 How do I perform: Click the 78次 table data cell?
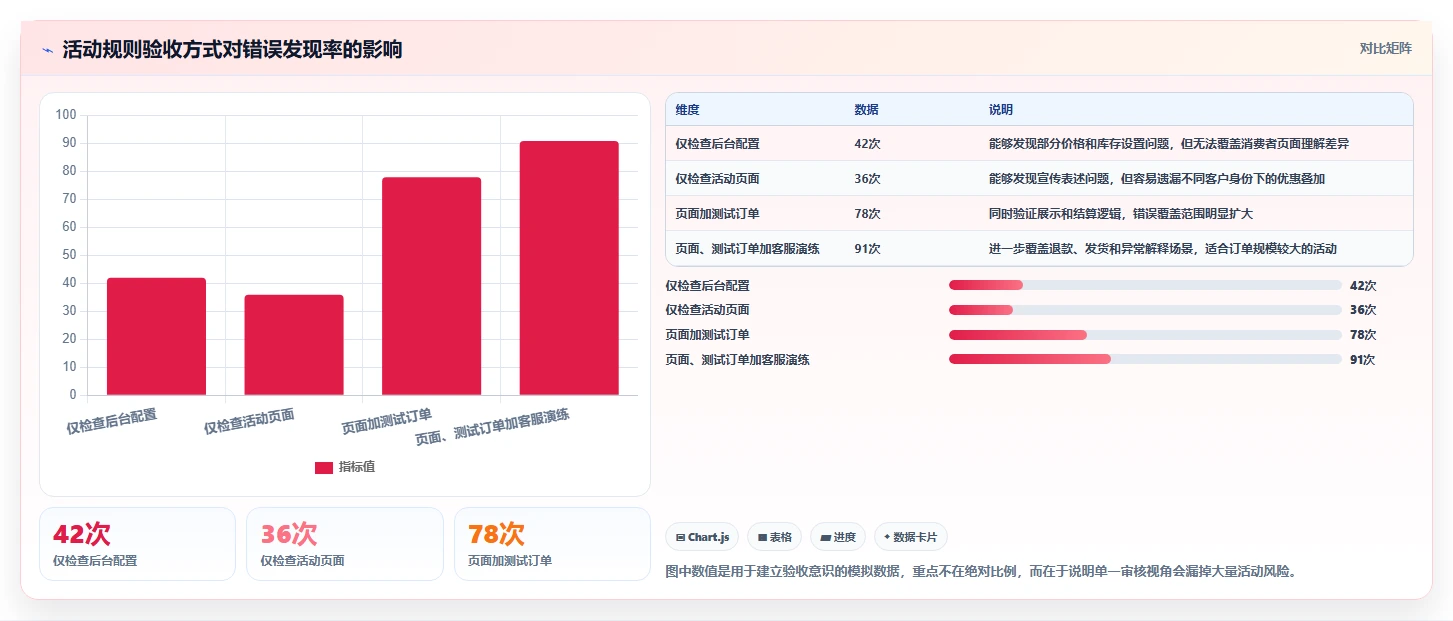(867, 214)
